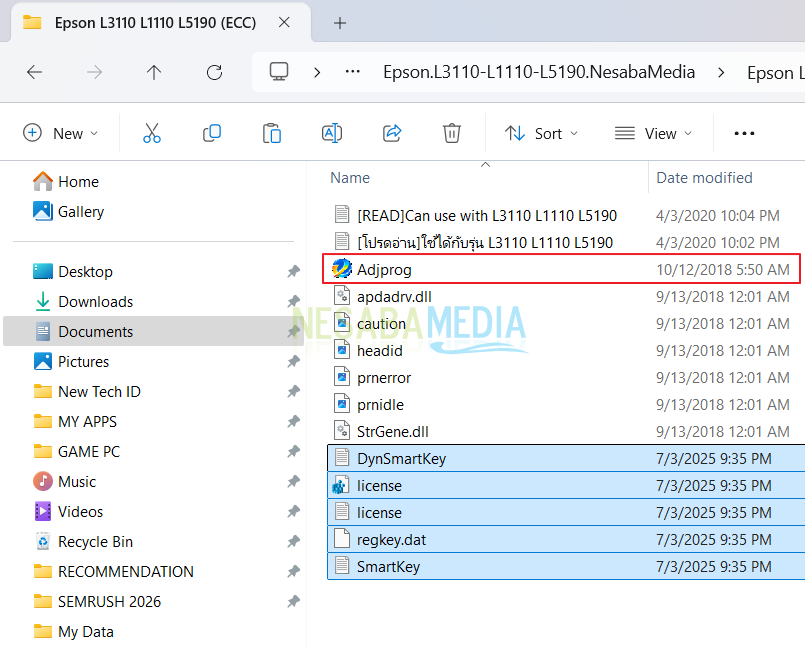
Task: Click the Copy icon in toolbar
Action: [x=212, y=133]
